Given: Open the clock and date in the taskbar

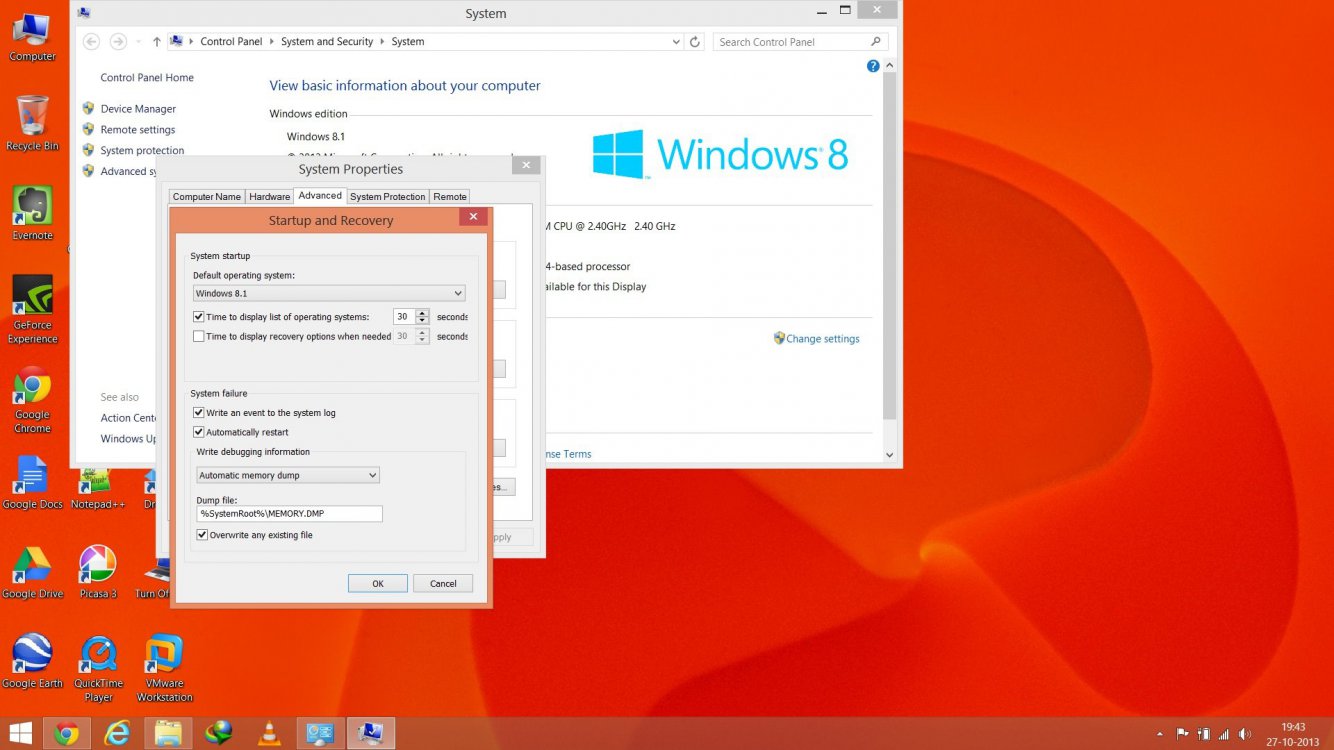Looking at the screenshot, I should [1293, 733].
